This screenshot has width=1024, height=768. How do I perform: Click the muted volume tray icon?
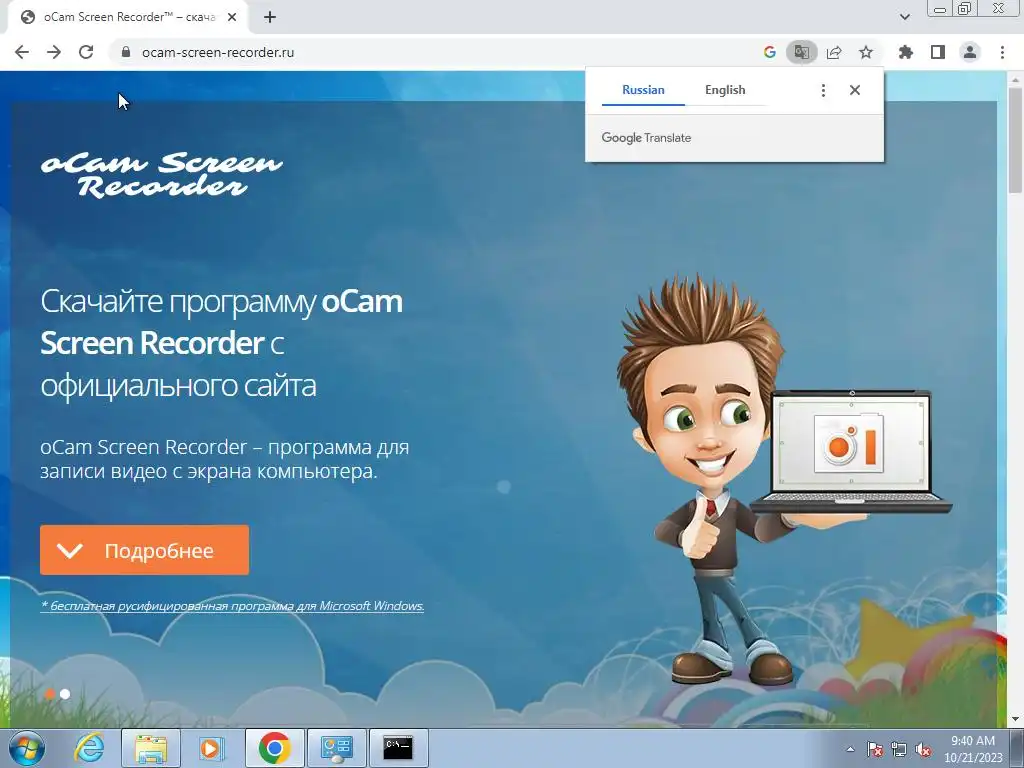point(923,749)
